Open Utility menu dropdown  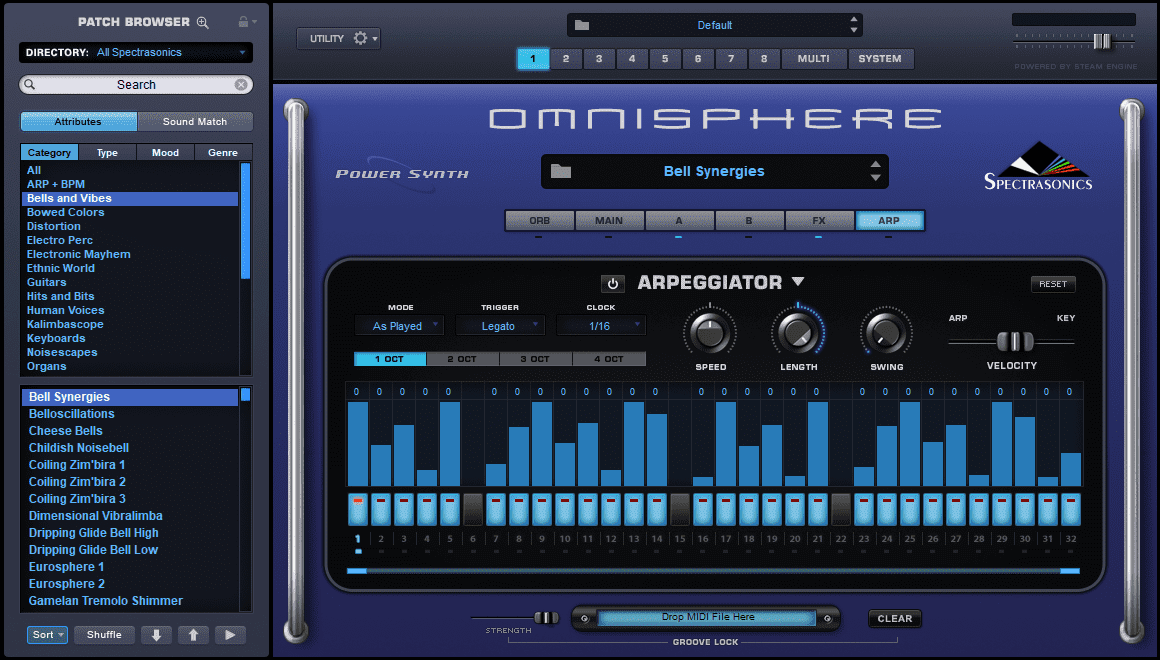(339, 38)
